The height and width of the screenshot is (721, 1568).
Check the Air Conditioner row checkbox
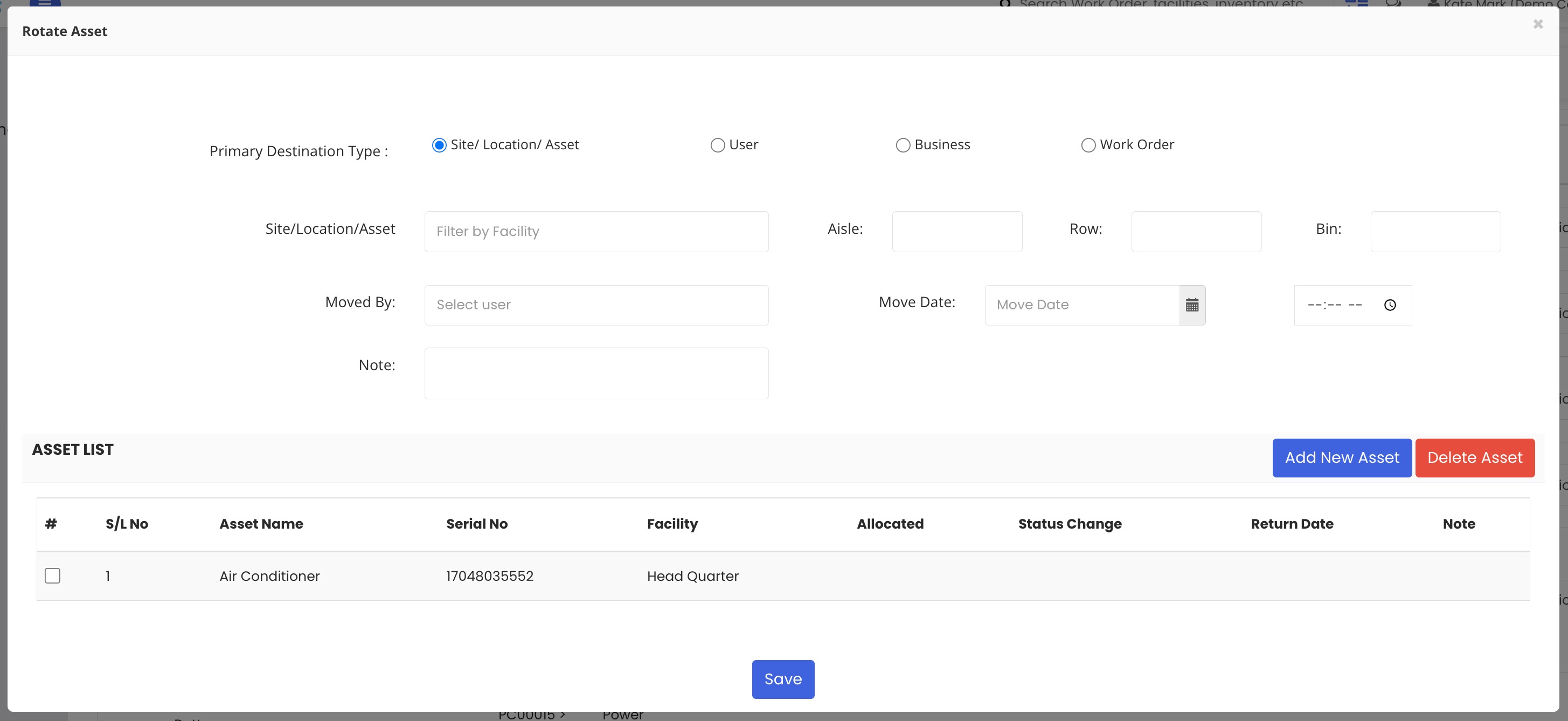(52, 576)
